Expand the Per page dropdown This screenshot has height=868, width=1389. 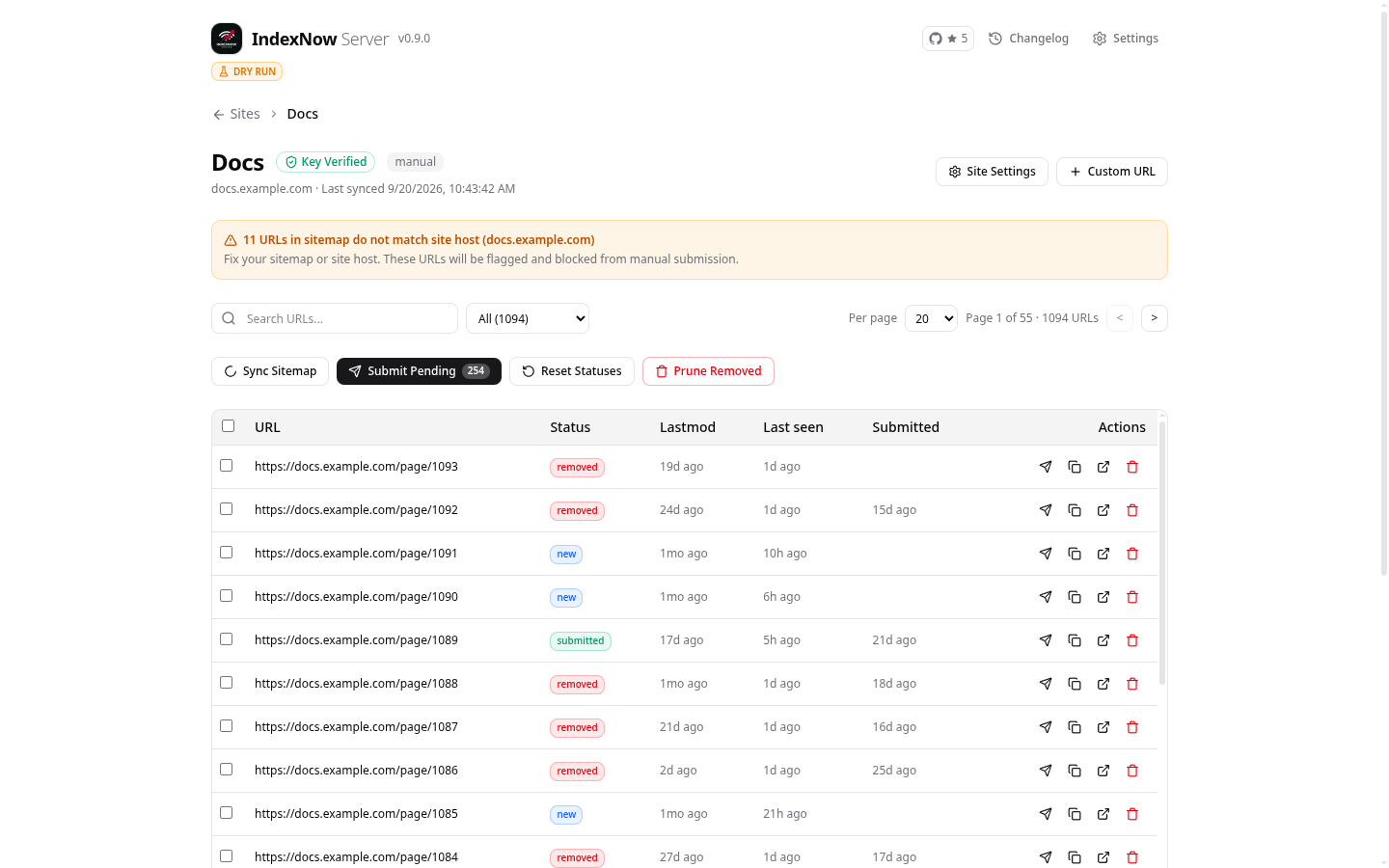click(931, 318)
